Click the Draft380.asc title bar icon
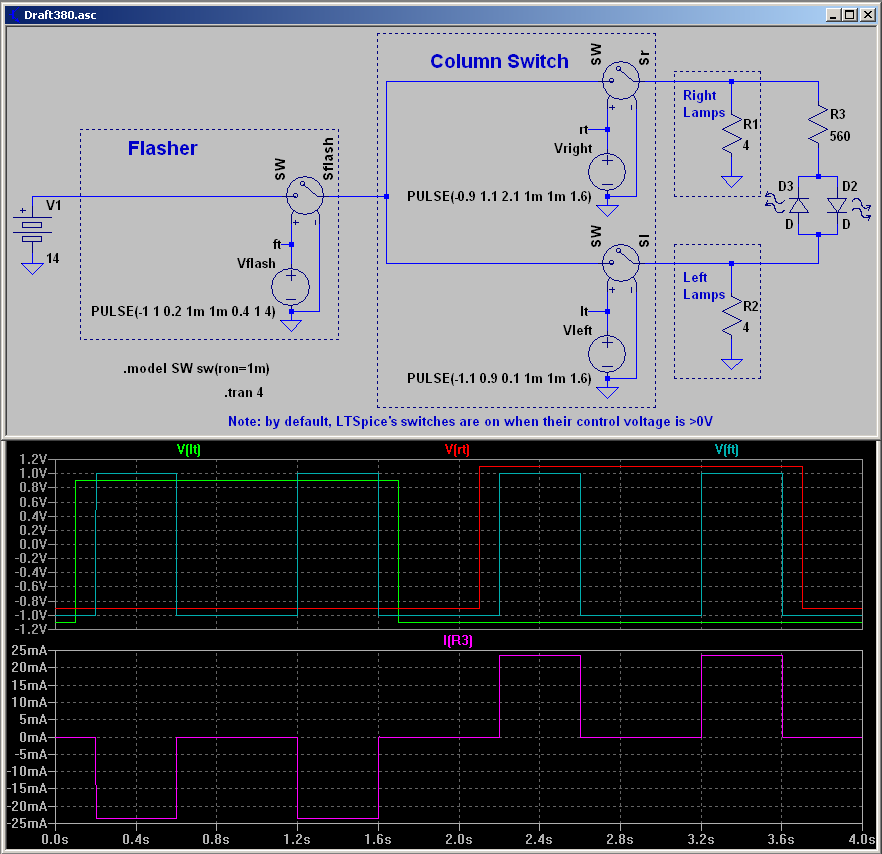The image size is (882, 854). coord(14,15)
